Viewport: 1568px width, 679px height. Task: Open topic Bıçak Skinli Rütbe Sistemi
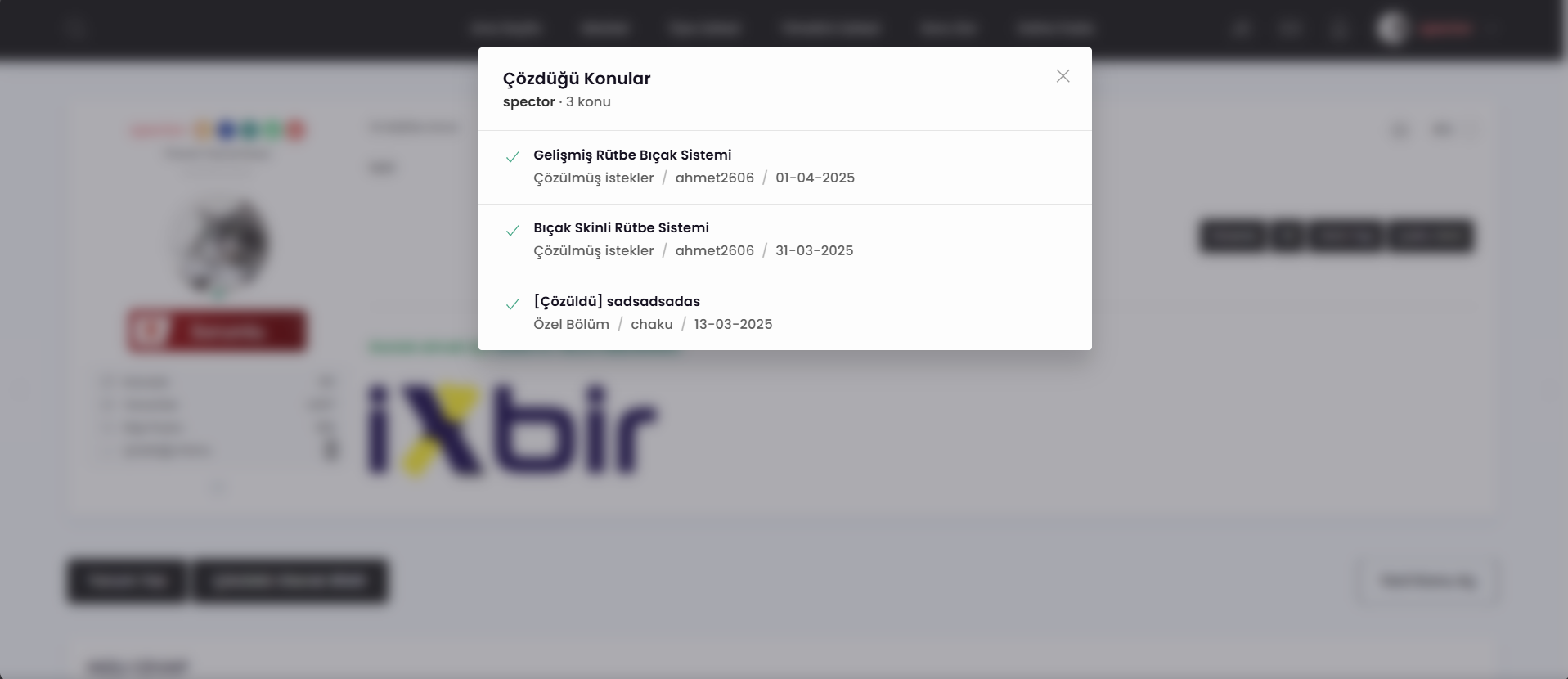(621, 227)
